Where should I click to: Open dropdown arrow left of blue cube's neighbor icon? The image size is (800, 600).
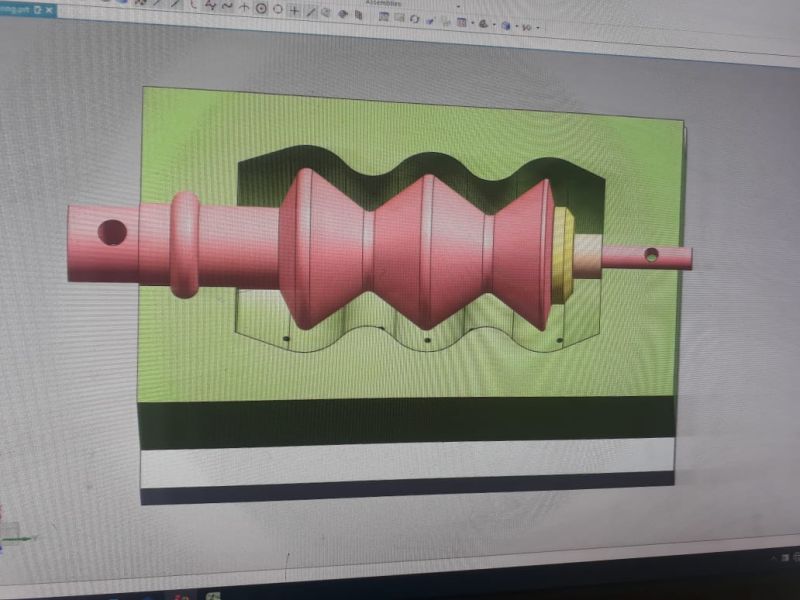click(472, 23)
